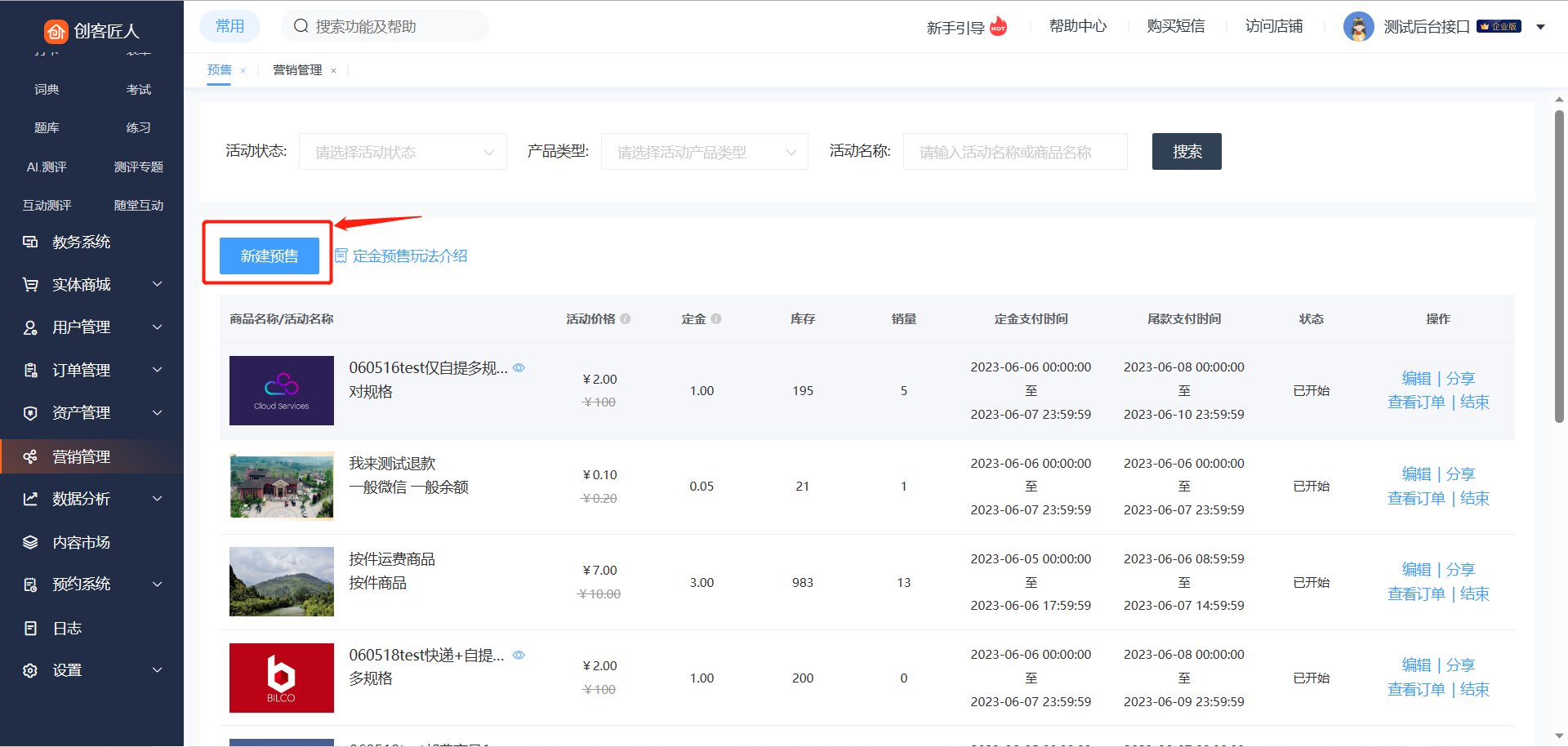Expand the 用户管理 sidebar menu
Screen dimensions: 1568x747
[x=91, y=327]
